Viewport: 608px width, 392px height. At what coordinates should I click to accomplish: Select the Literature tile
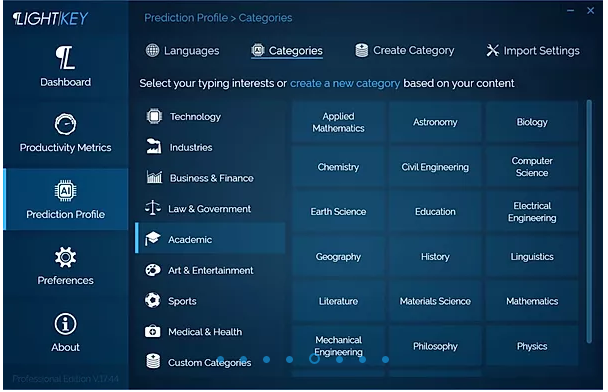click(x=338, y=301)
